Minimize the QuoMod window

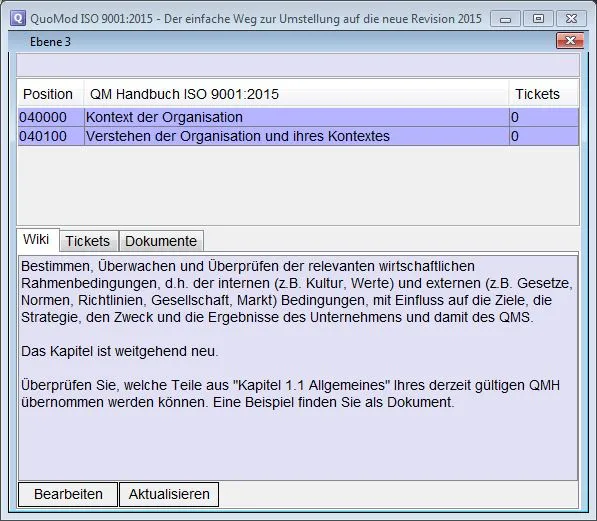click(505, 19)
